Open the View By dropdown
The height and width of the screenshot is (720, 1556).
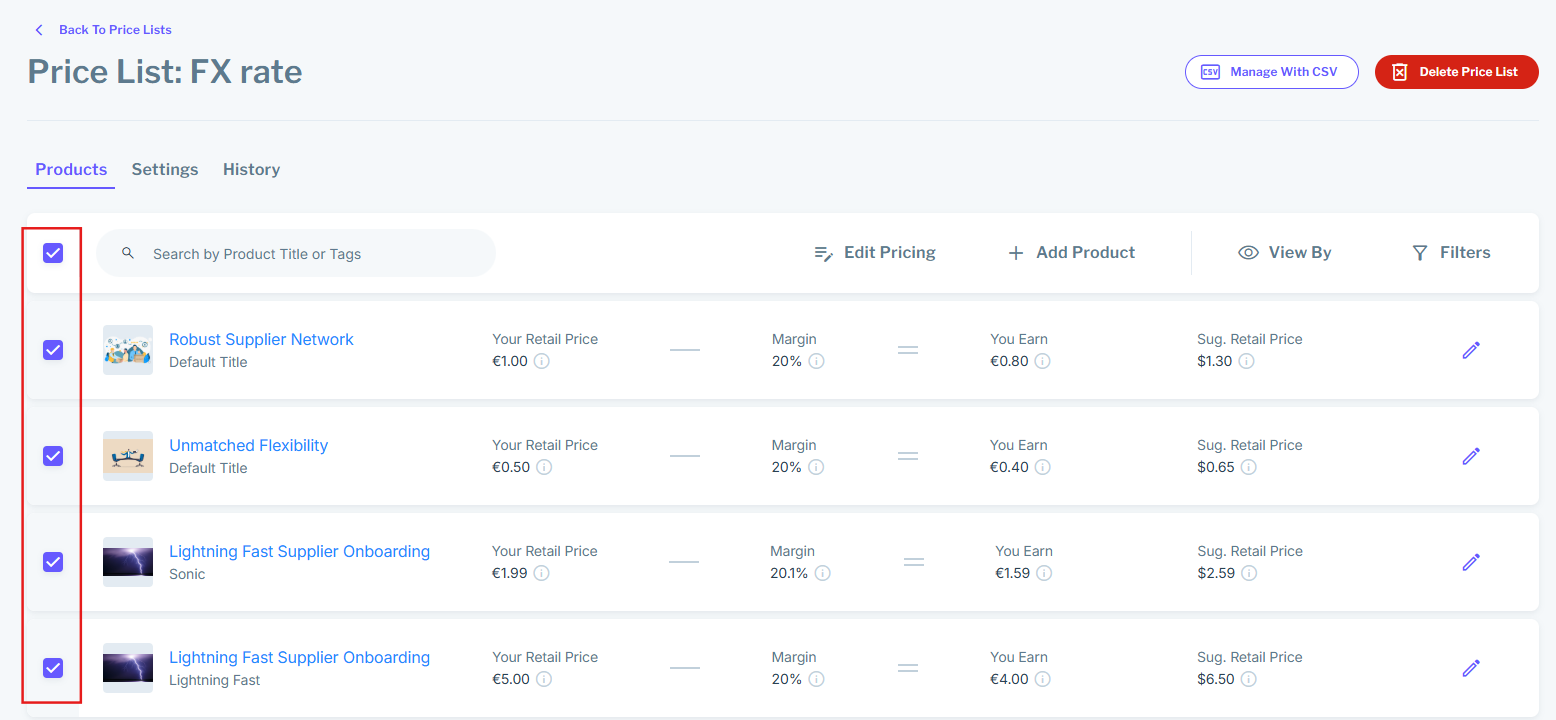coord(1285,253)
